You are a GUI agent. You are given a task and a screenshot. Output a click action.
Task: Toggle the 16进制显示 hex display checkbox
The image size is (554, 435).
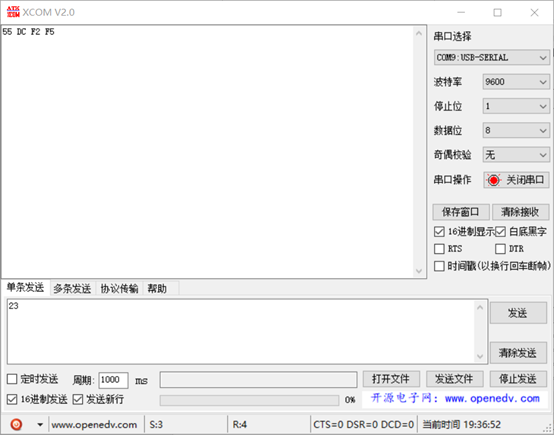[439, 232]
